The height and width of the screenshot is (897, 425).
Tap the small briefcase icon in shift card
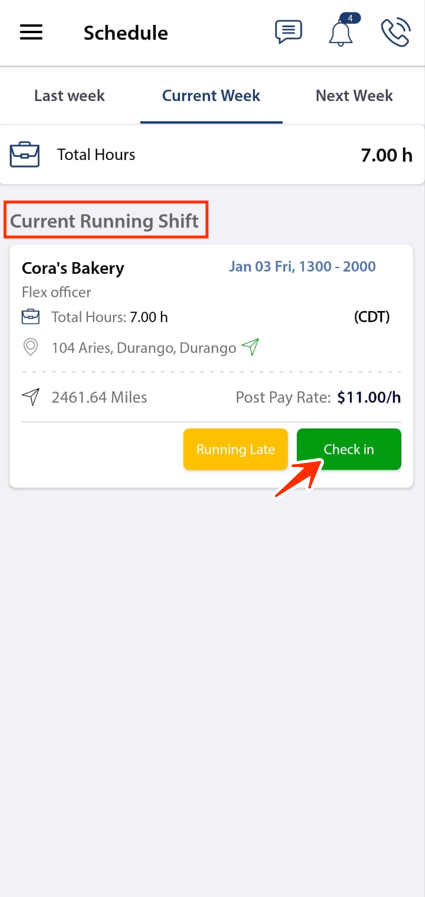(x=30, y=316)
